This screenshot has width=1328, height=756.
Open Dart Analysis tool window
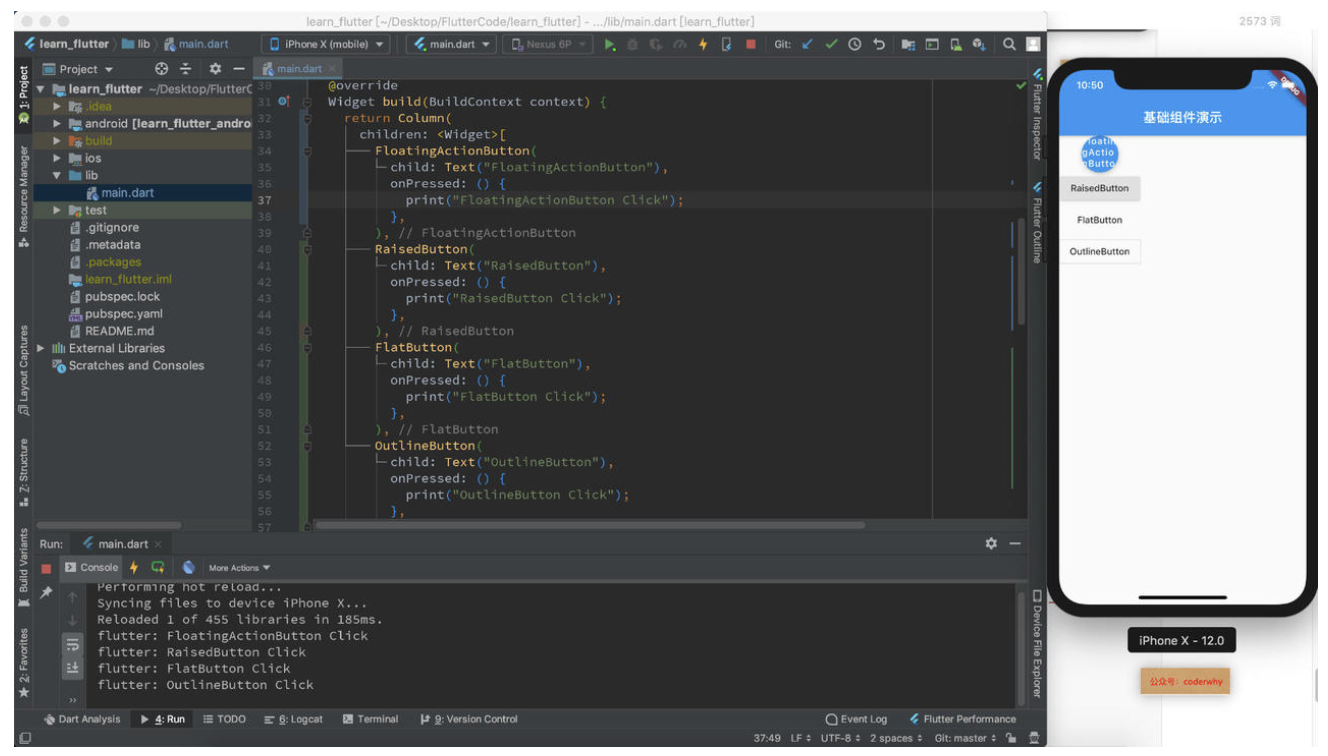82,719
